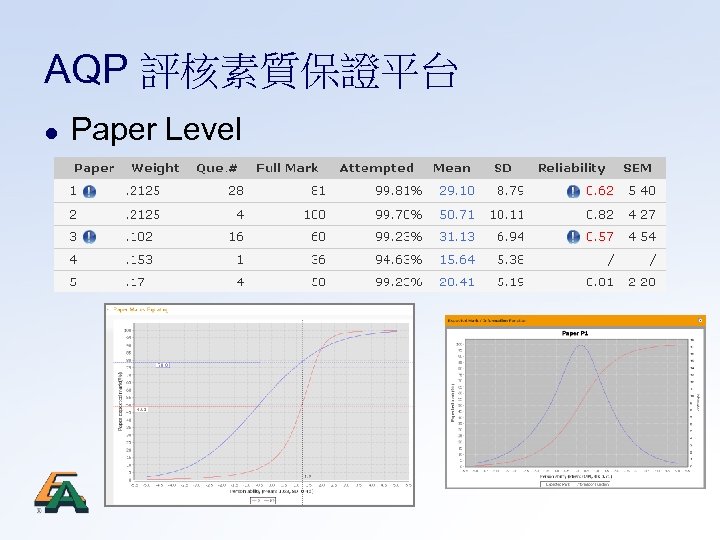
Task: Sort by the Weight column header
Action: tap(155, 168)
